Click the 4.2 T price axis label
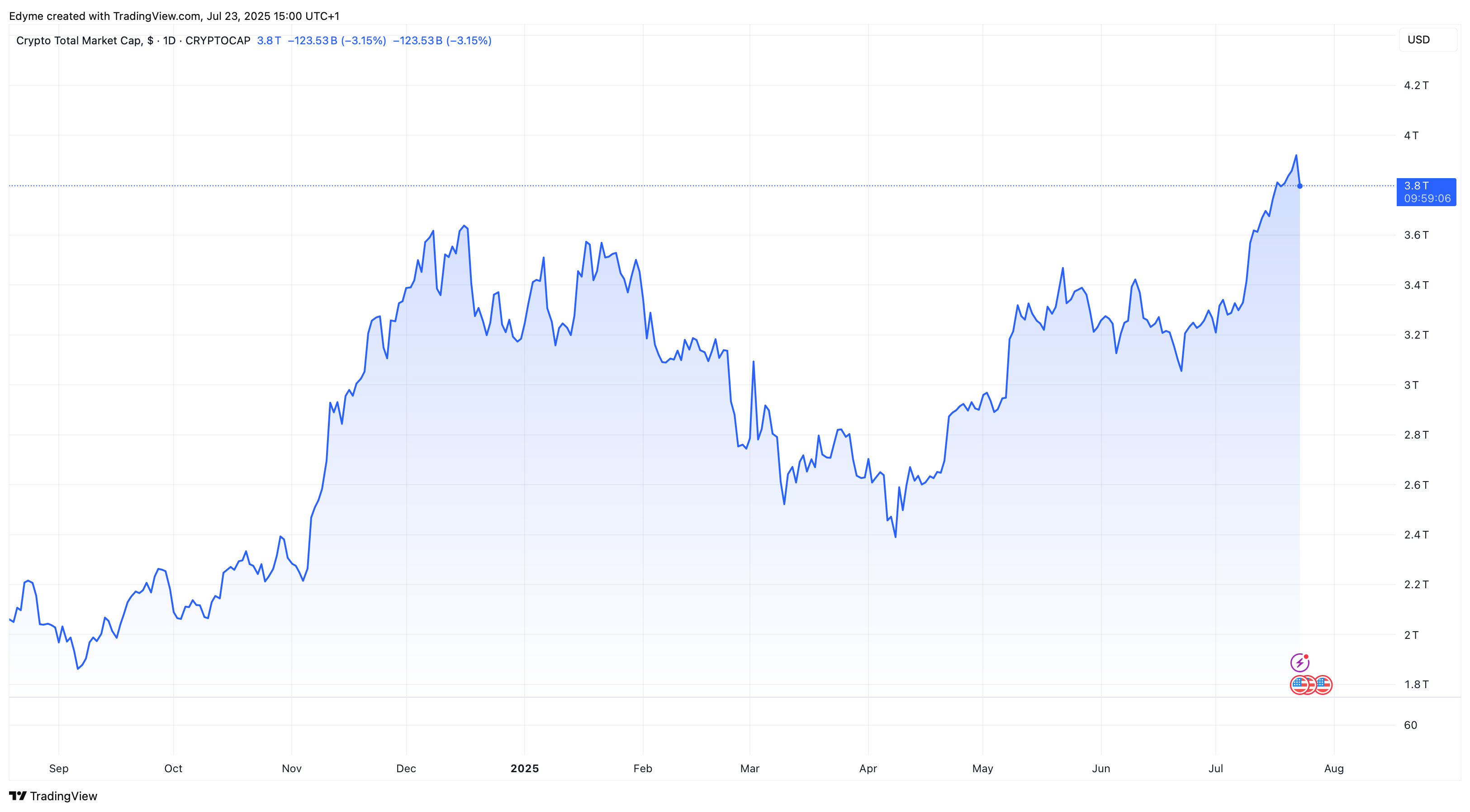1470x812 pixels. 1416,85
